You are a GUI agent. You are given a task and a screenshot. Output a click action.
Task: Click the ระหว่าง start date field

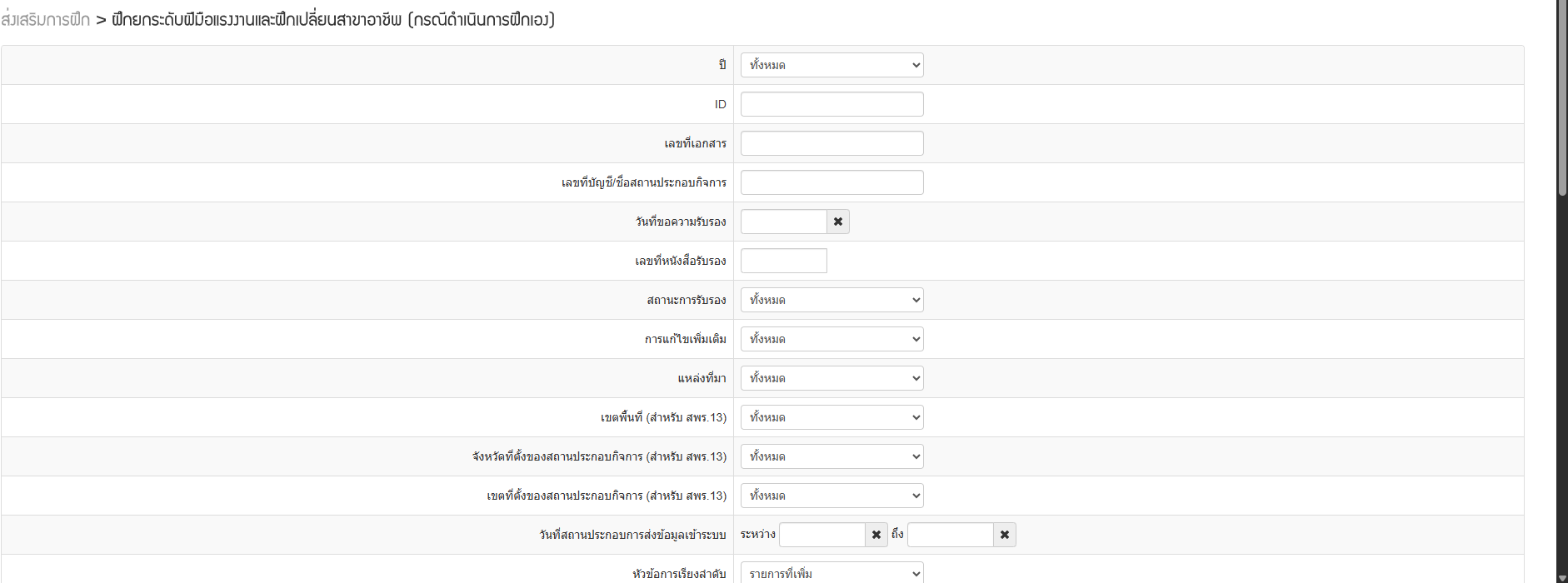[x=821, y=535]
